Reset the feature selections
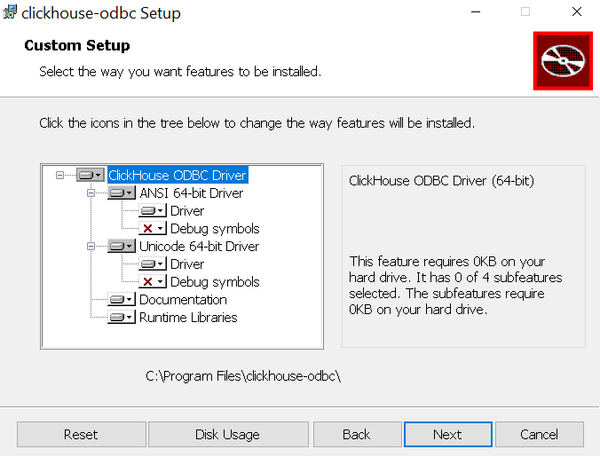 click(x=81, y=434)
